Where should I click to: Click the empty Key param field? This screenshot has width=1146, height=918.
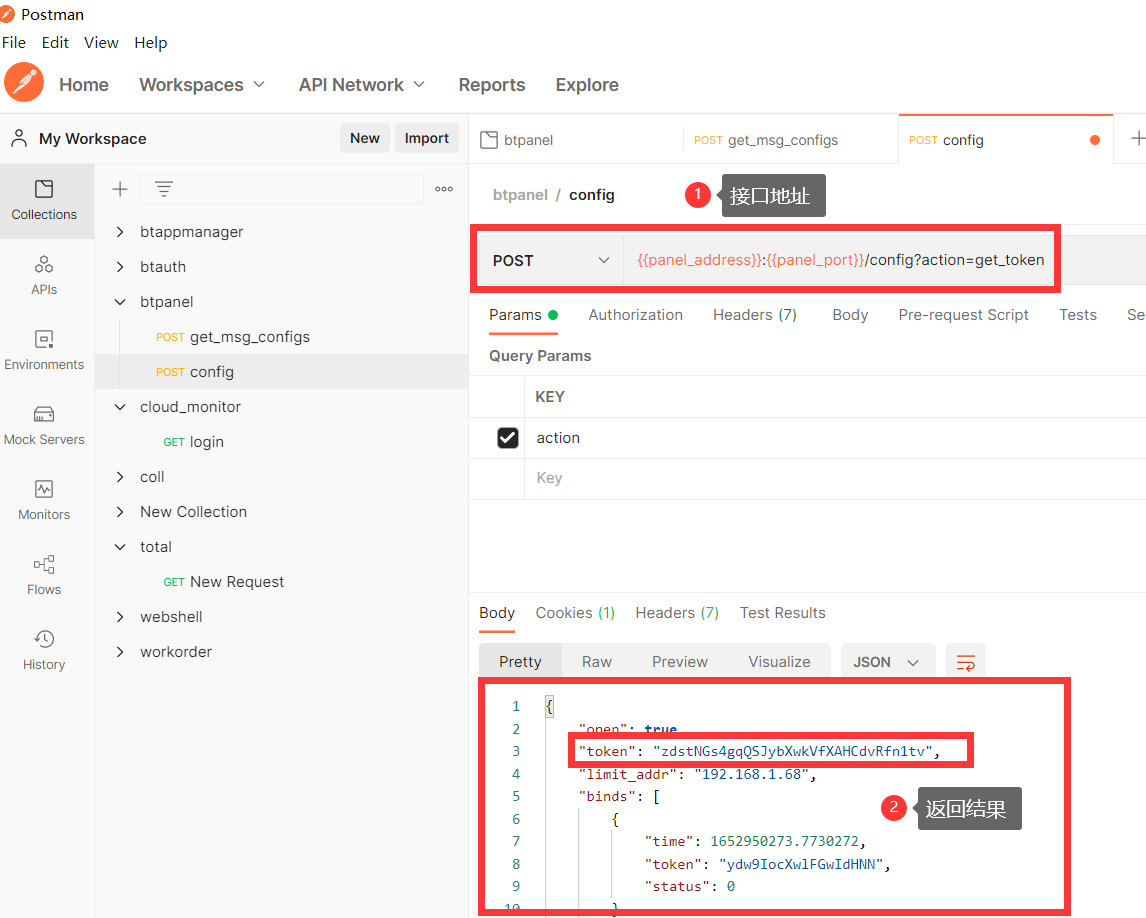[835, 479]
